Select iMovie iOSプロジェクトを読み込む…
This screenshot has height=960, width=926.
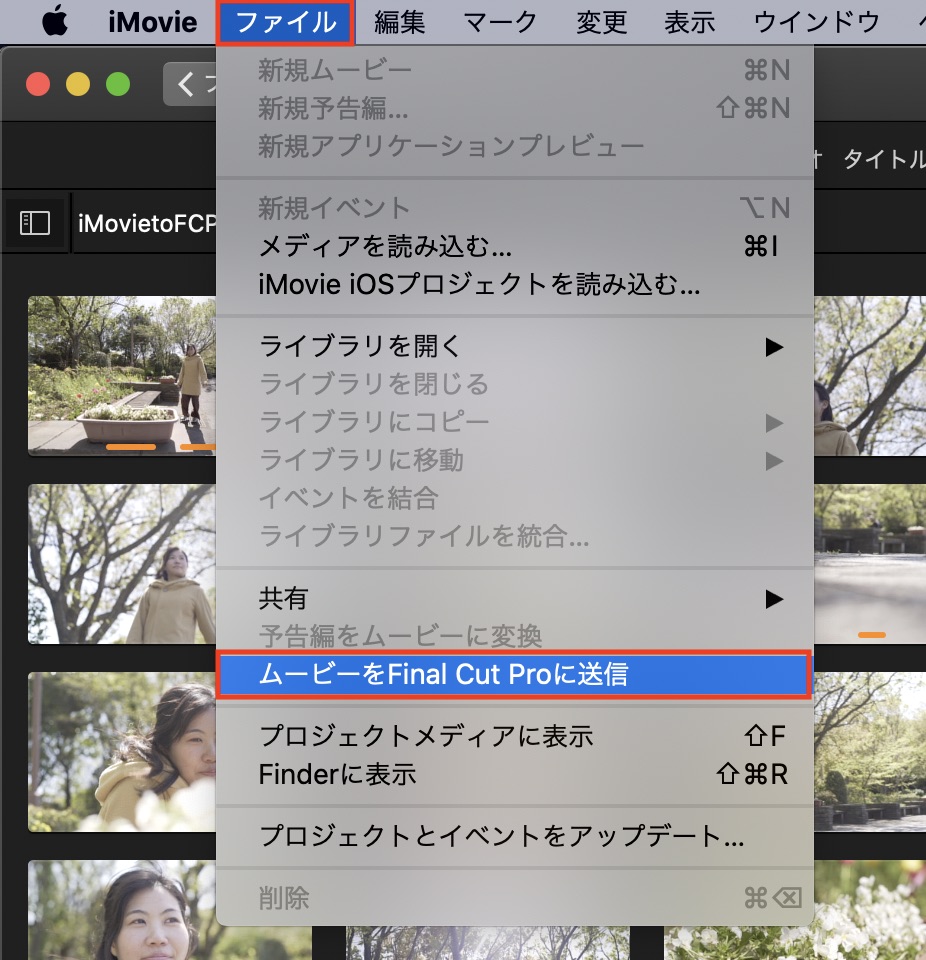[x=514, y=284]
